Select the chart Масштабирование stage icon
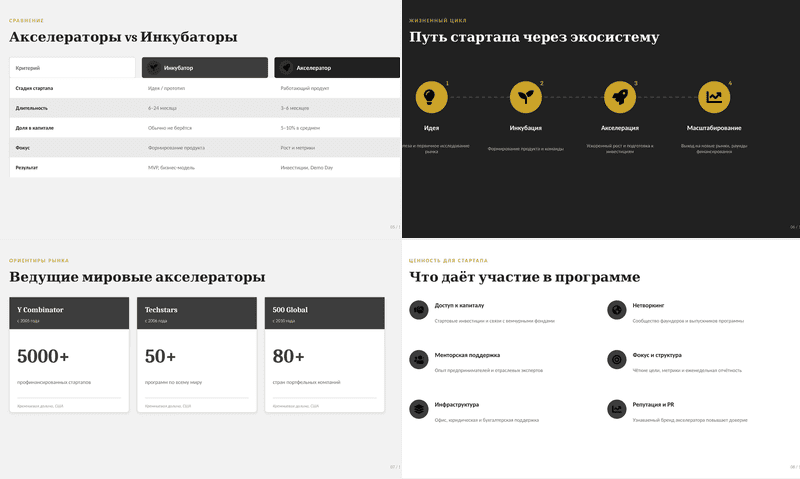Image resolution: width=800 pixels, height=479 pixels. point(714,97)
